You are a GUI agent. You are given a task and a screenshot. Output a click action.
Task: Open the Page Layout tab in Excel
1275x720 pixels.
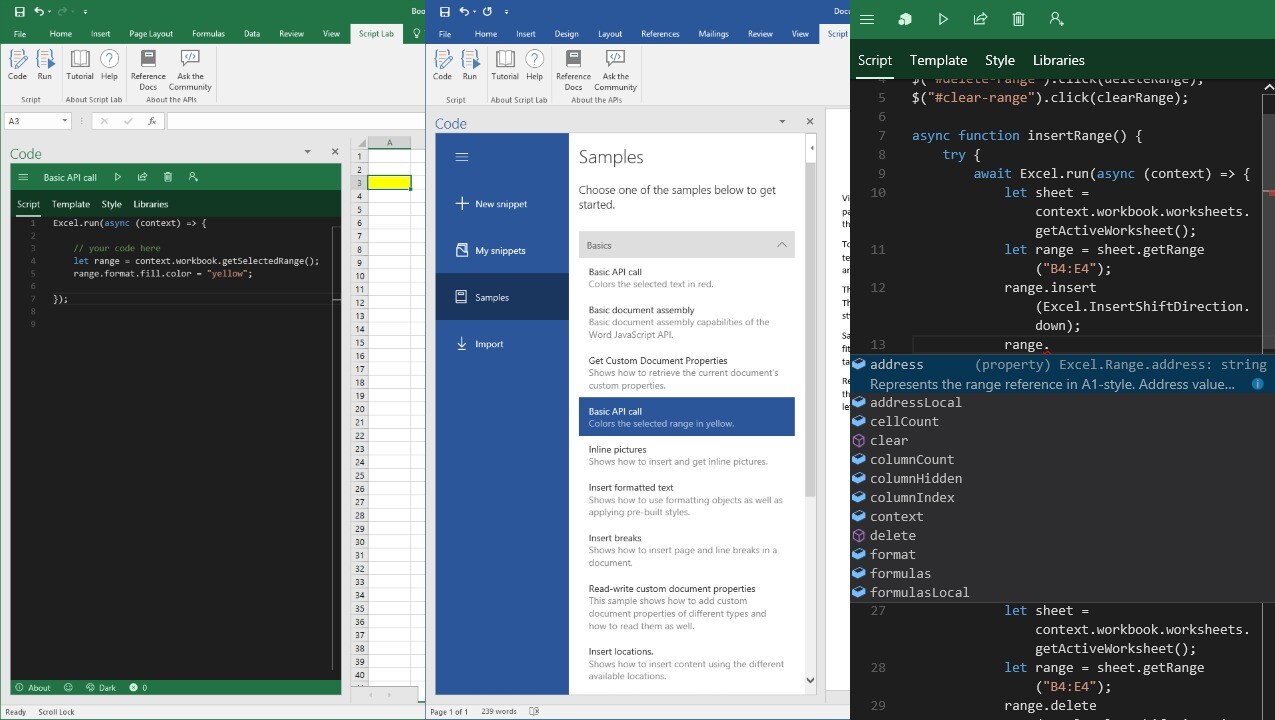(x=151, y=34)
